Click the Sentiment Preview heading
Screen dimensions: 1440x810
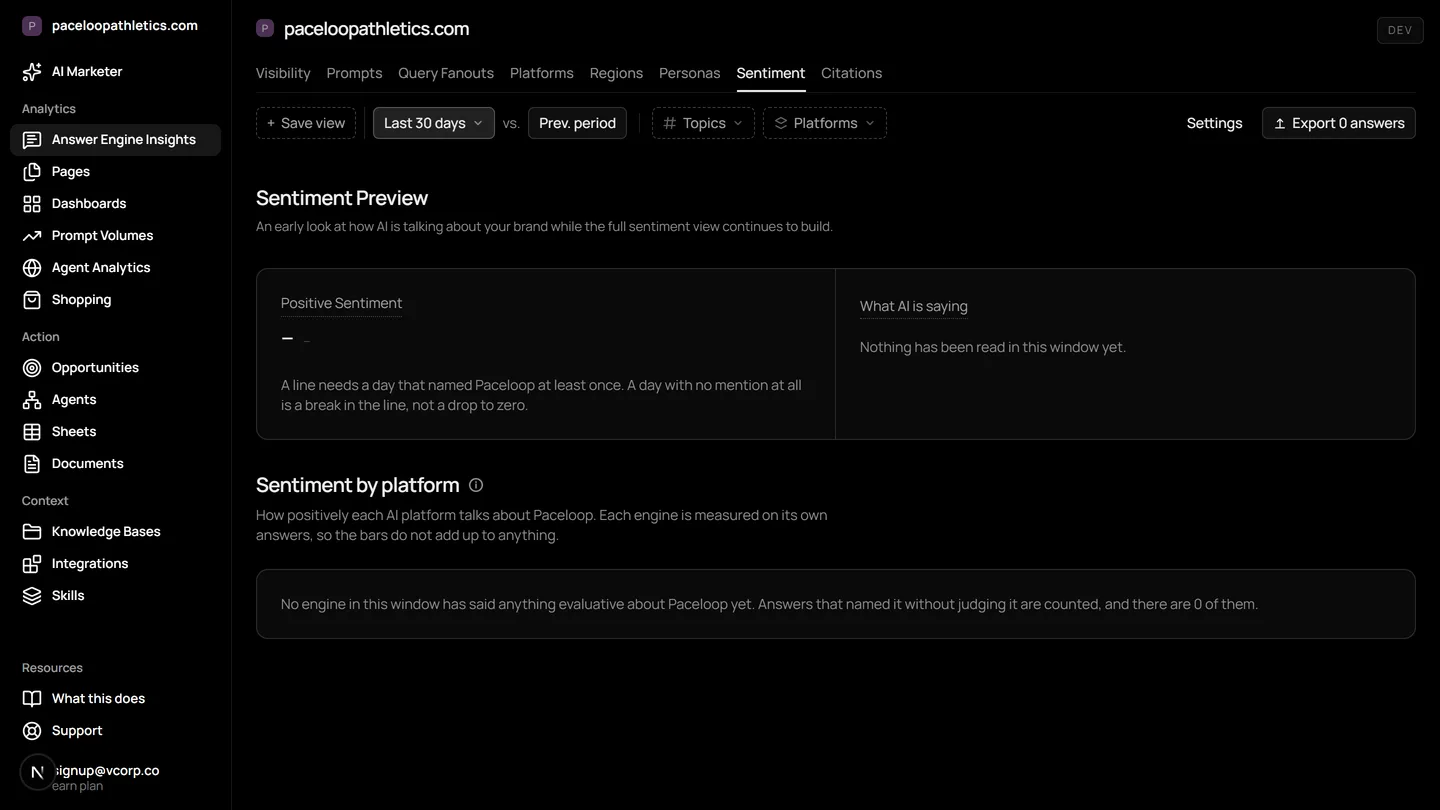click(x=342, y=198)
